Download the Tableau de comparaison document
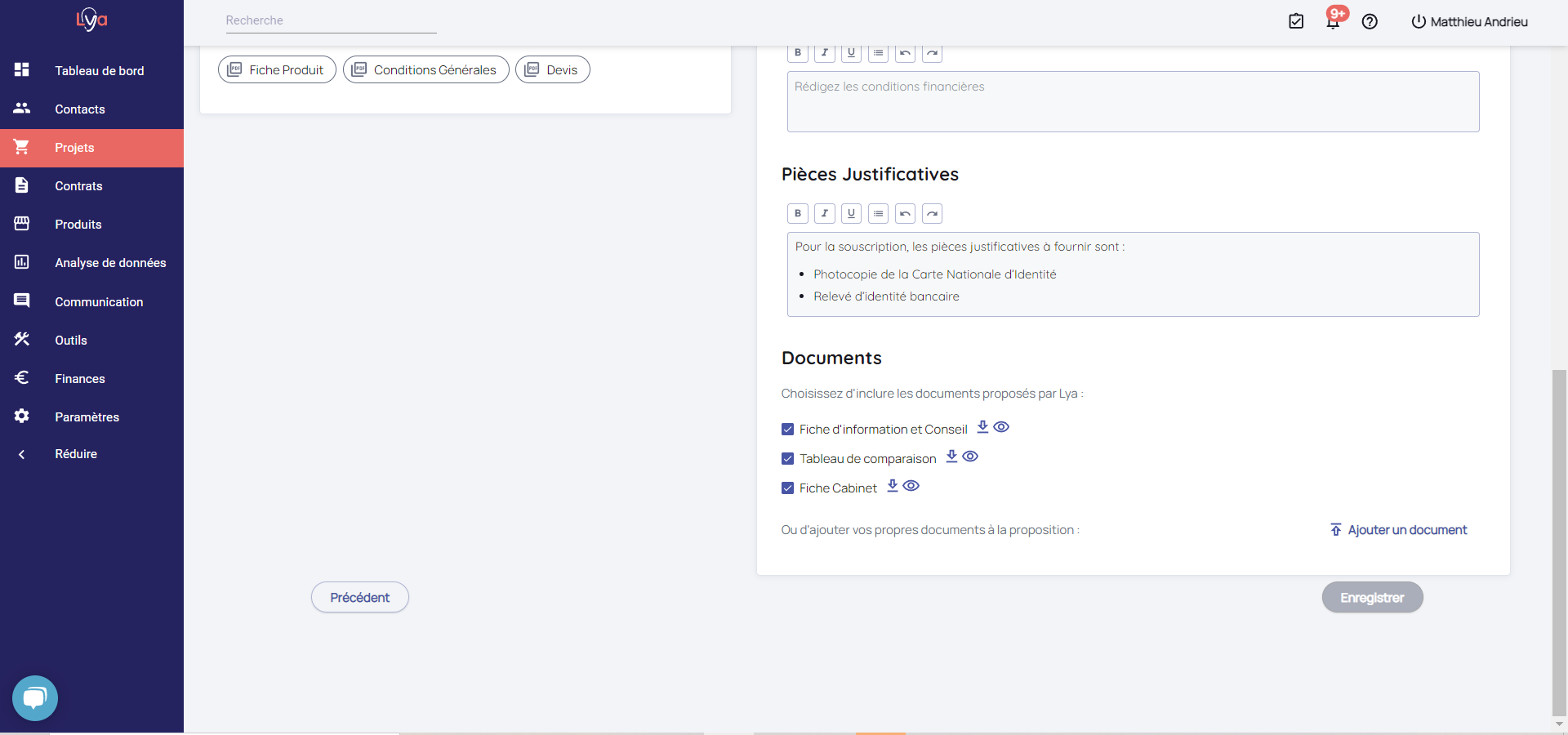 click(x=951, y=457)
